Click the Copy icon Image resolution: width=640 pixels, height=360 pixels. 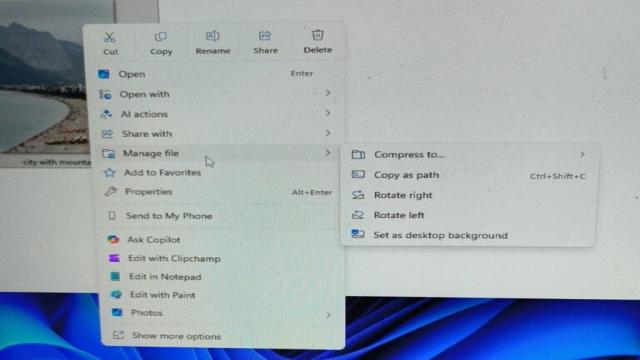(x=161, y=37)
